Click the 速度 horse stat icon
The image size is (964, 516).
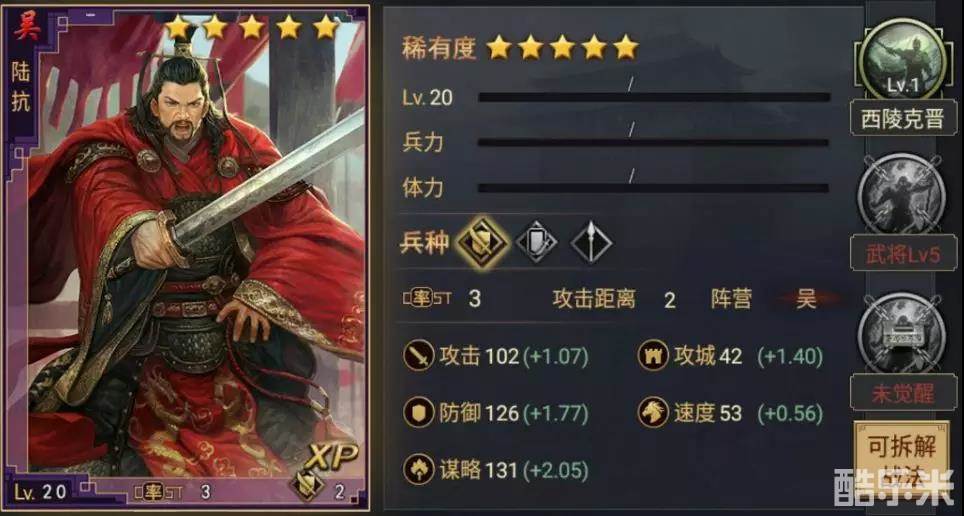tap(653, 413)
